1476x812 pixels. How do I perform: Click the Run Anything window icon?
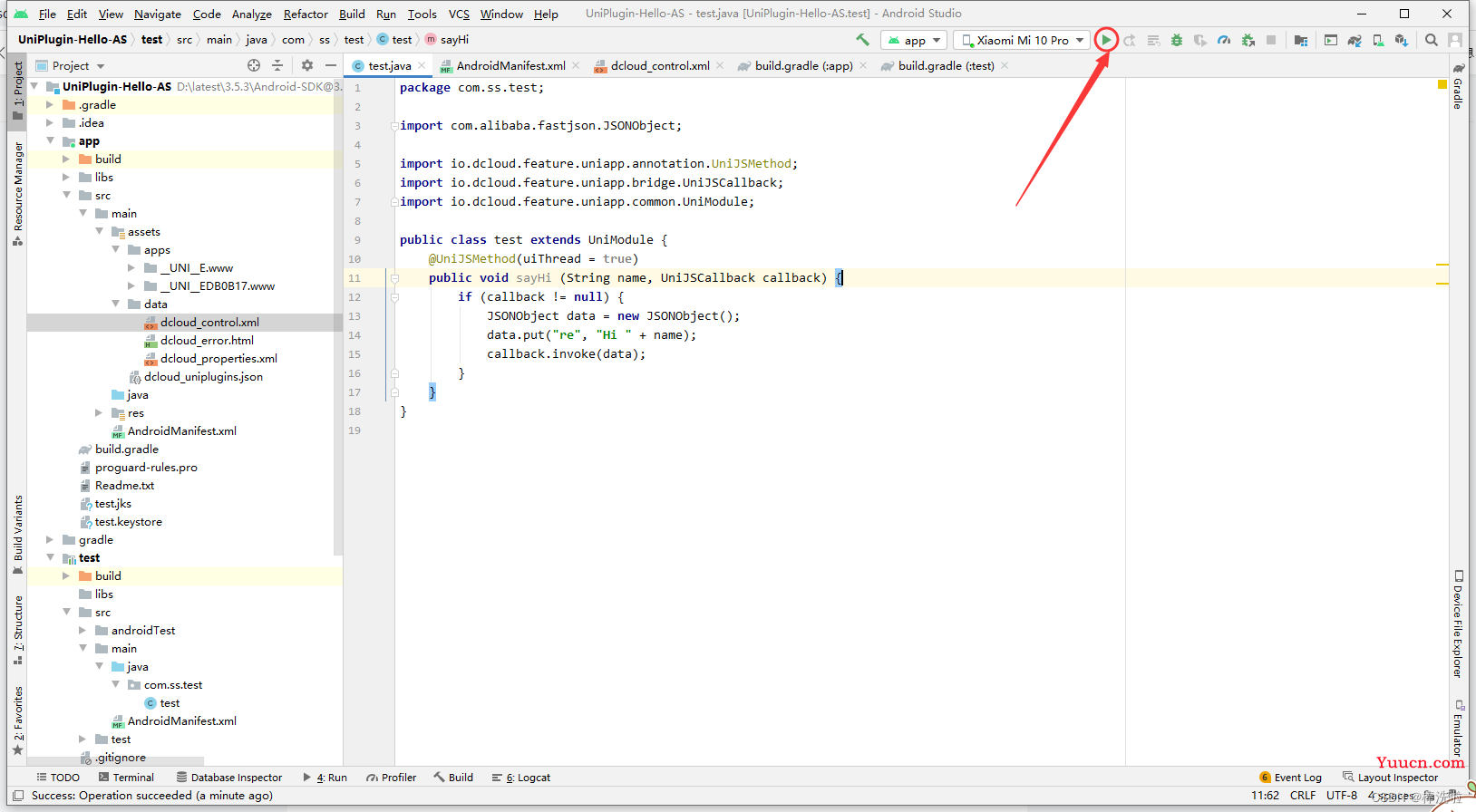coord(1331,40)
